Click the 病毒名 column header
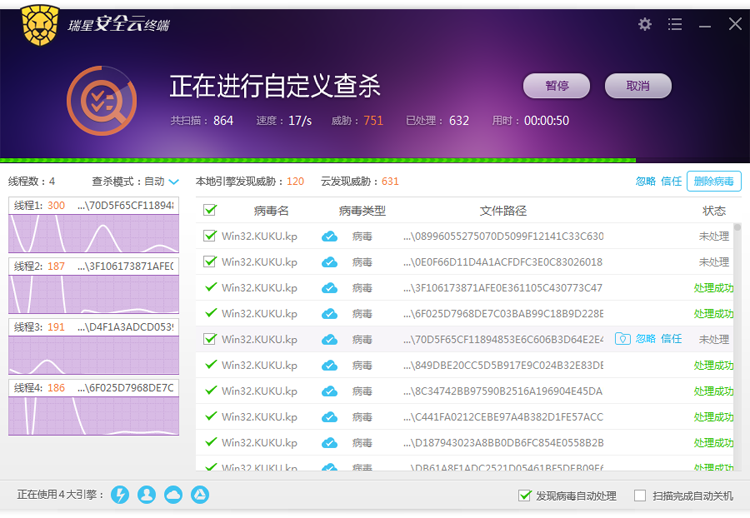This screenshot has height=518, width=750. pos(270,211)
